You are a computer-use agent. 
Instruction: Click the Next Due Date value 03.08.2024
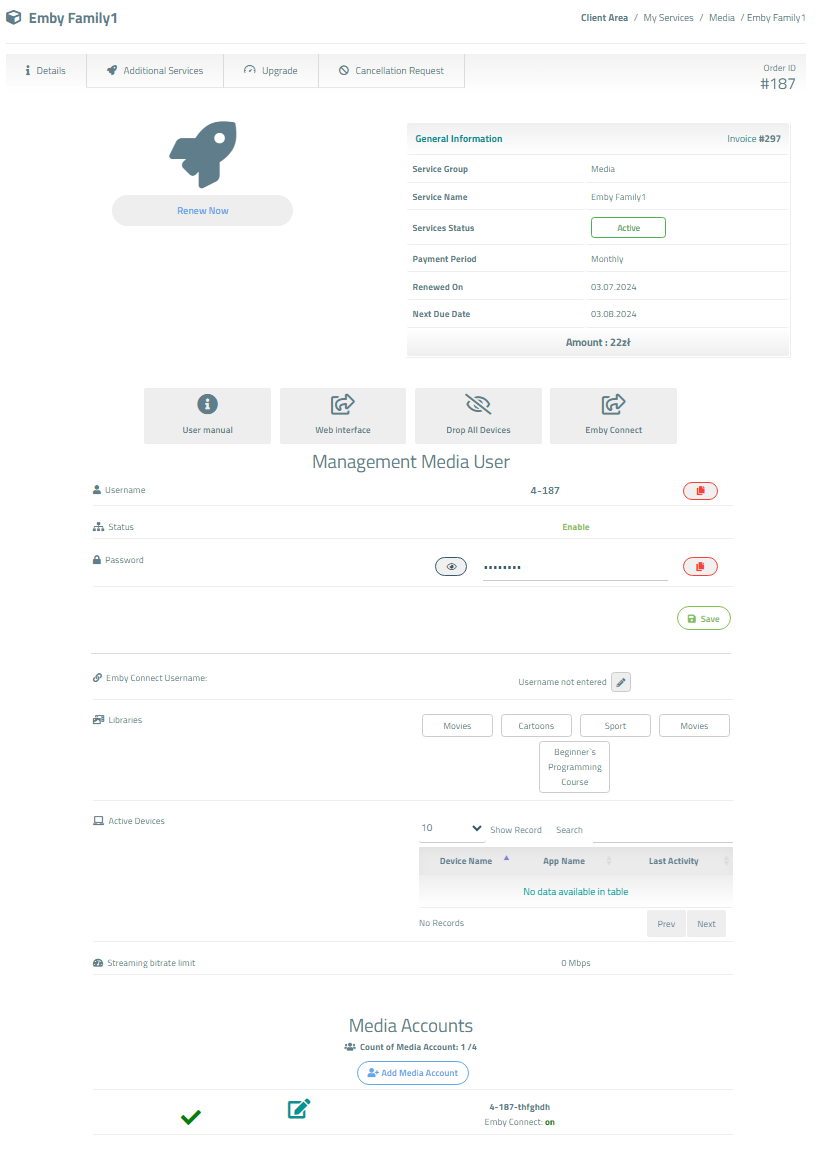613,315
